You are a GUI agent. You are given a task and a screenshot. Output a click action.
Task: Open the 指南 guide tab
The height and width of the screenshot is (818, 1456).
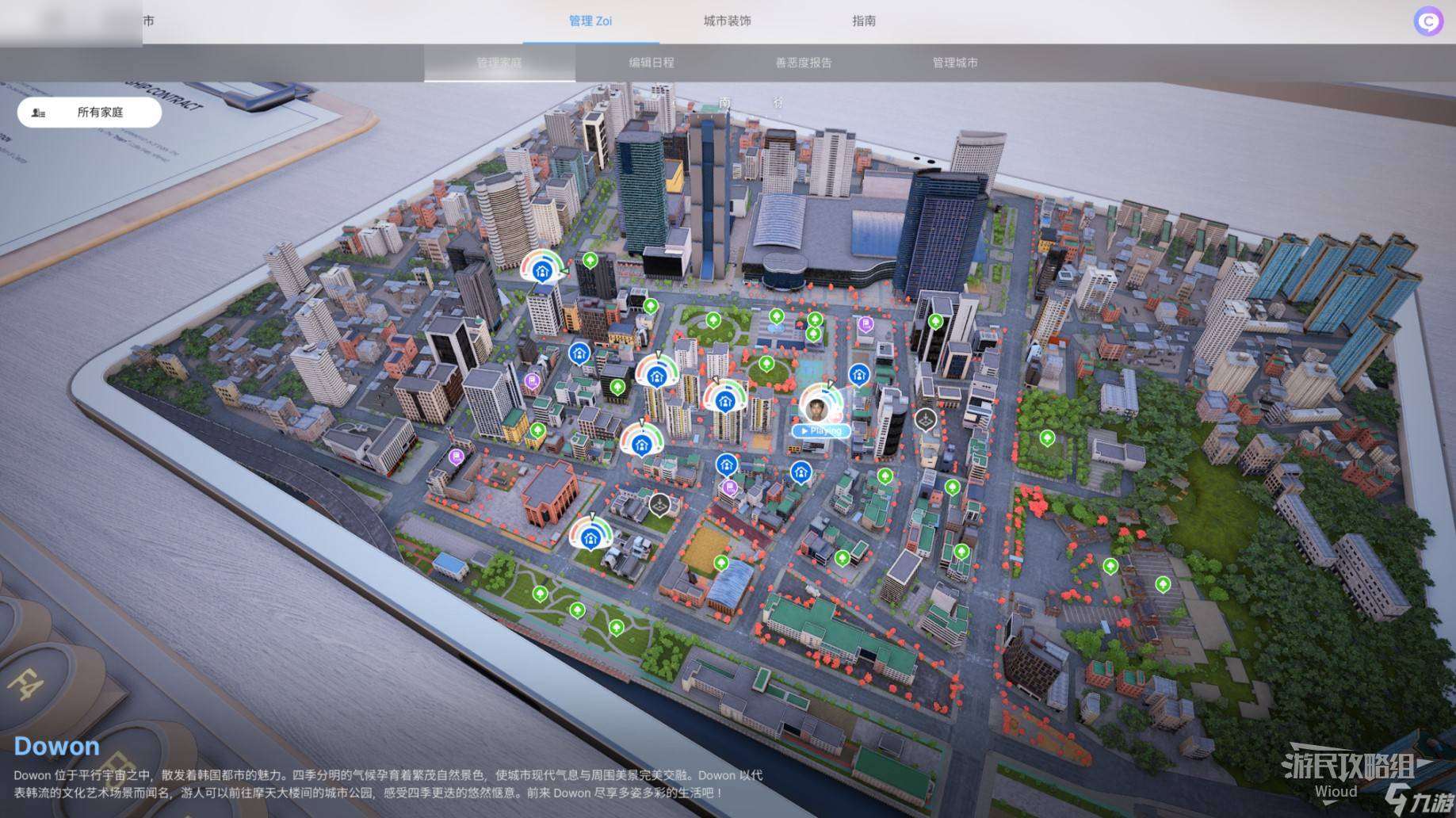(864, 21)
